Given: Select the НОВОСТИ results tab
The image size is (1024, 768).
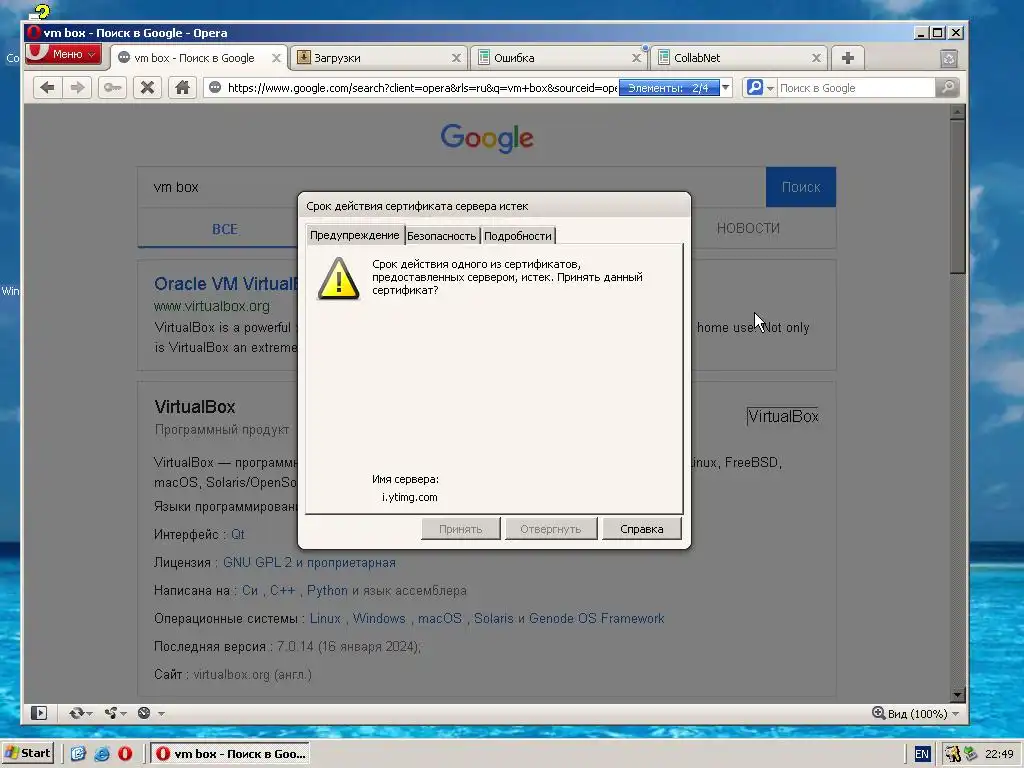Looking at the screenshot, I should 748,229.
